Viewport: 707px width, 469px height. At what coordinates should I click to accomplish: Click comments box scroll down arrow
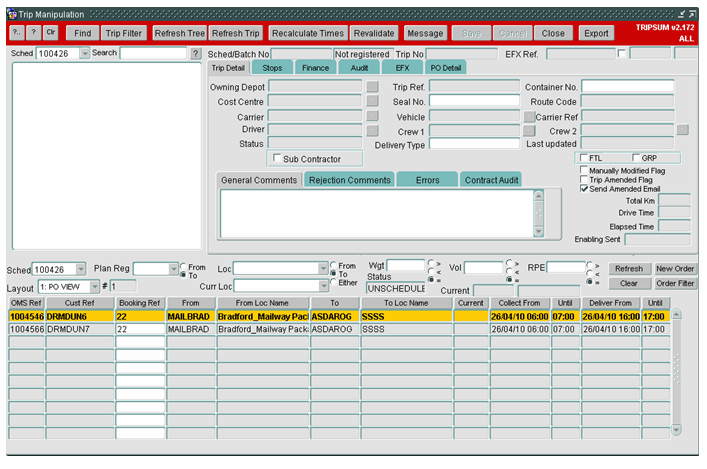coord(538,231)
